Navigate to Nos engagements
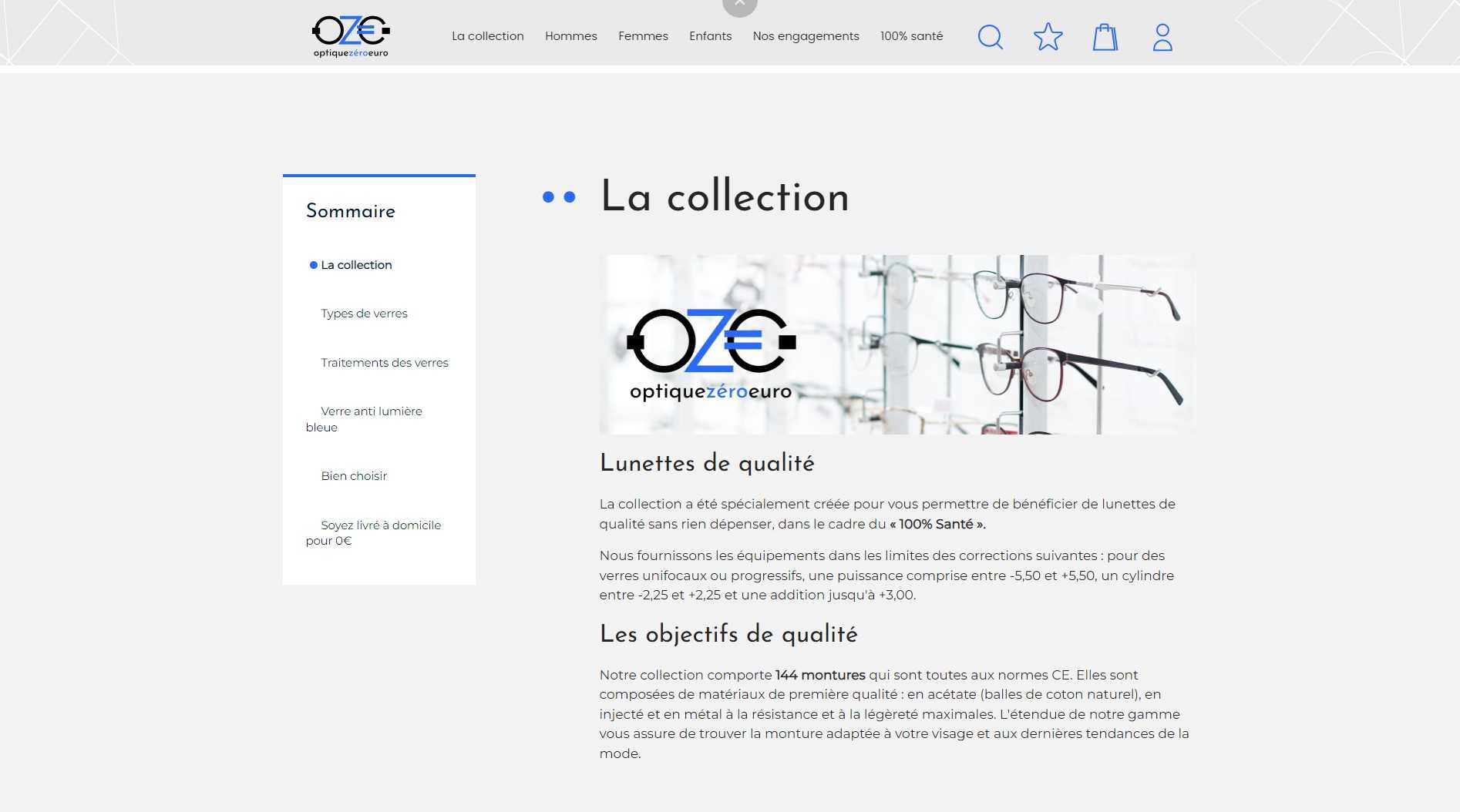1460x812 pixels. [x=806, y=36]
